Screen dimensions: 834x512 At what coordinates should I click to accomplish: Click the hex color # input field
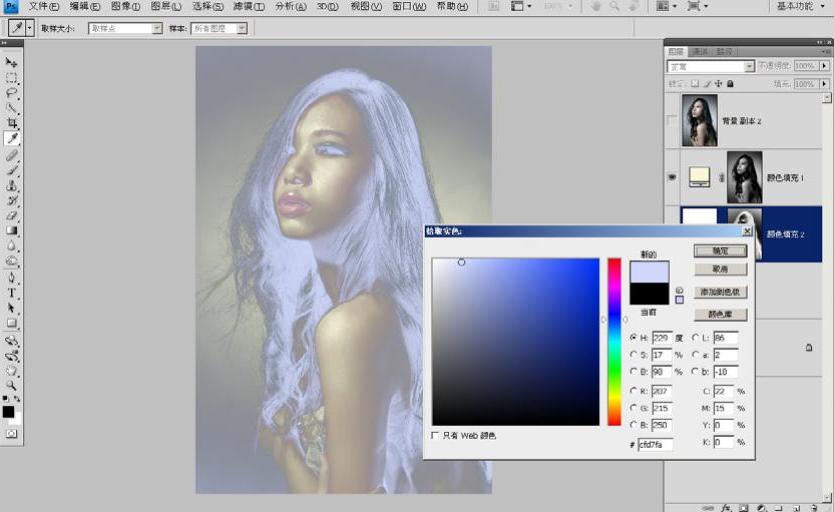(655, 444)
